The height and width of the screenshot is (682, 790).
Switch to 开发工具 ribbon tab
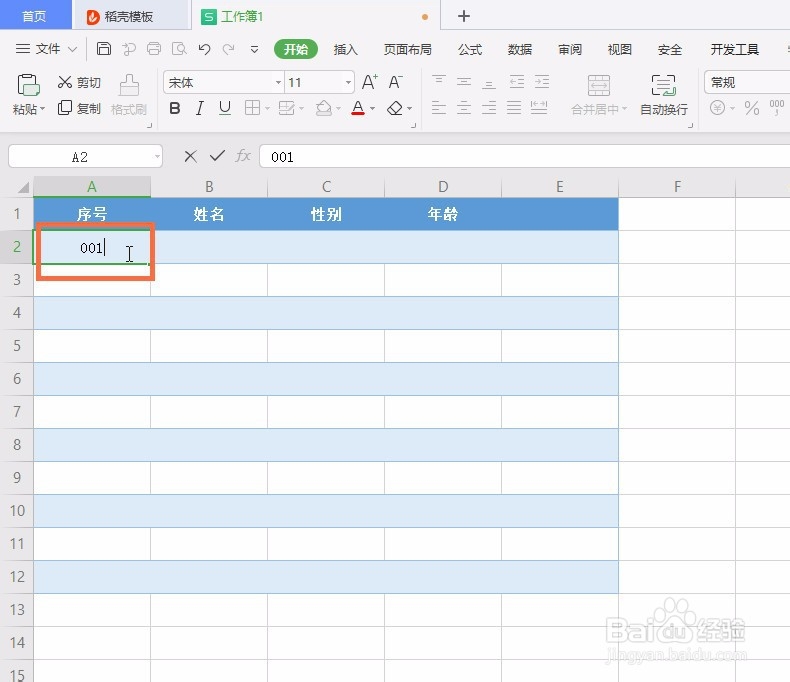734,49
